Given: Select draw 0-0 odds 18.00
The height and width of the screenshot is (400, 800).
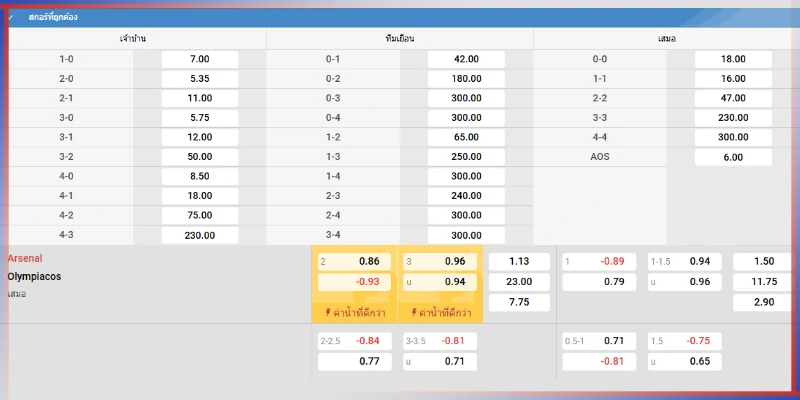Looking at the screenshot, I should (x=733, y=59).
